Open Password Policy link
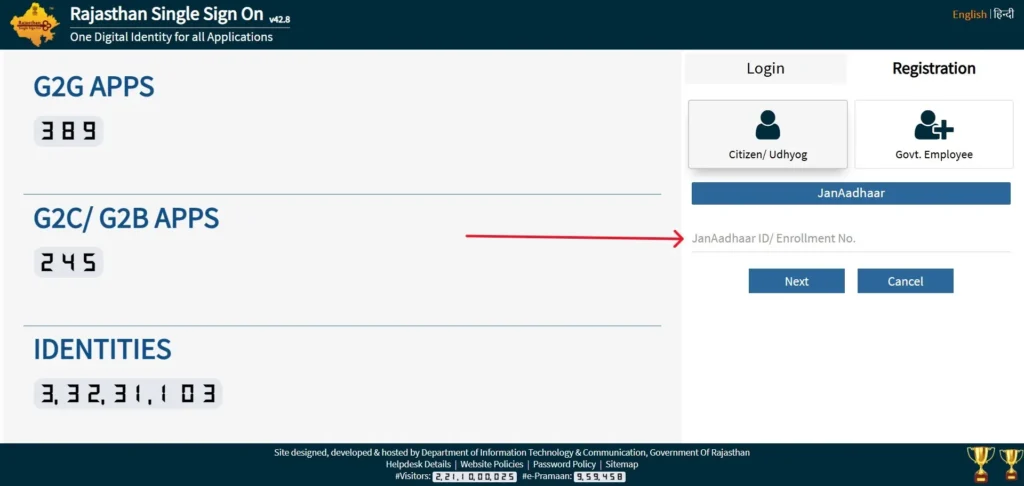The image size is (1024, 486). [564, 464]
